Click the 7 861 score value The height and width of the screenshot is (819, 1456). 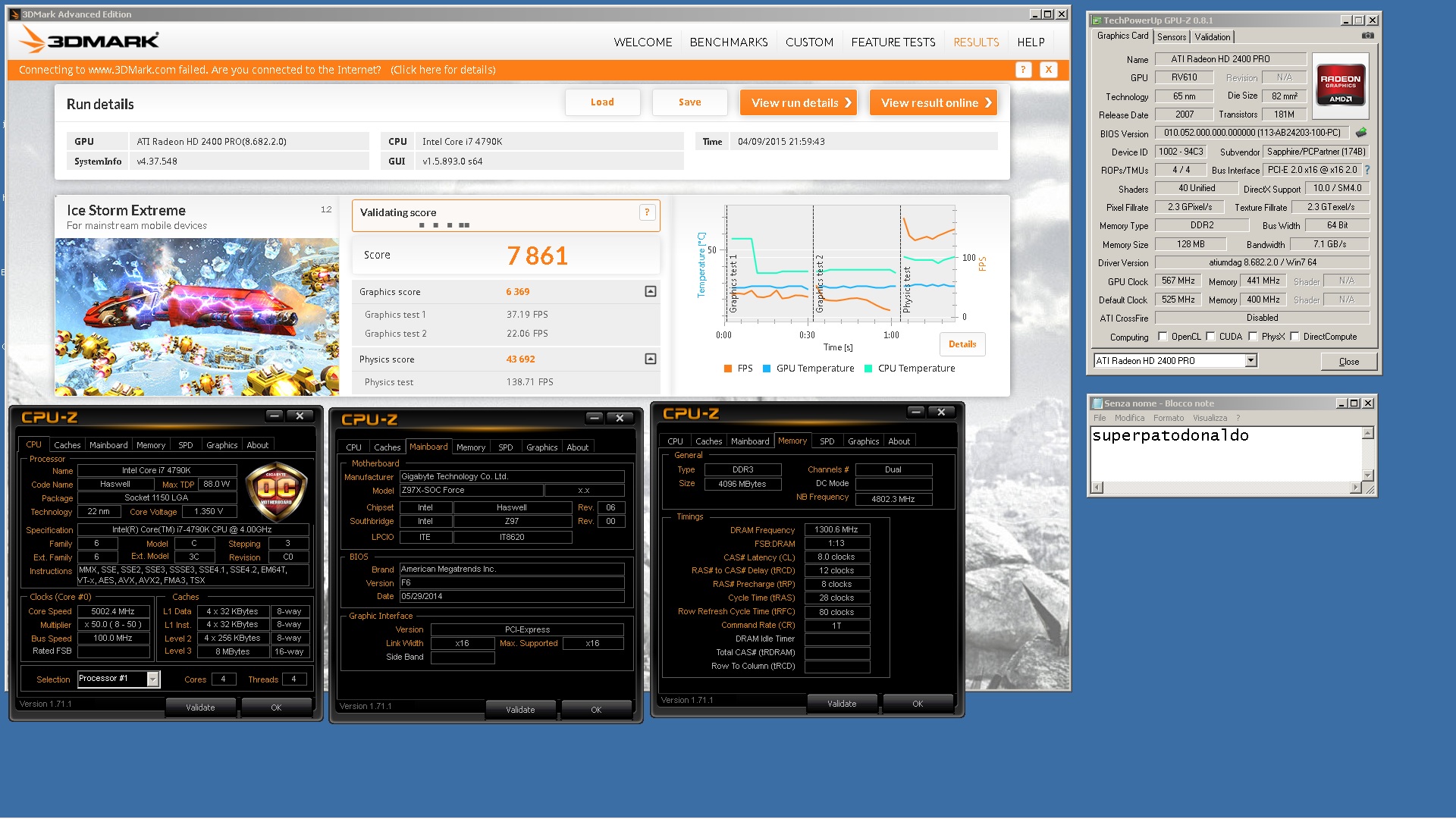(537, 256)
